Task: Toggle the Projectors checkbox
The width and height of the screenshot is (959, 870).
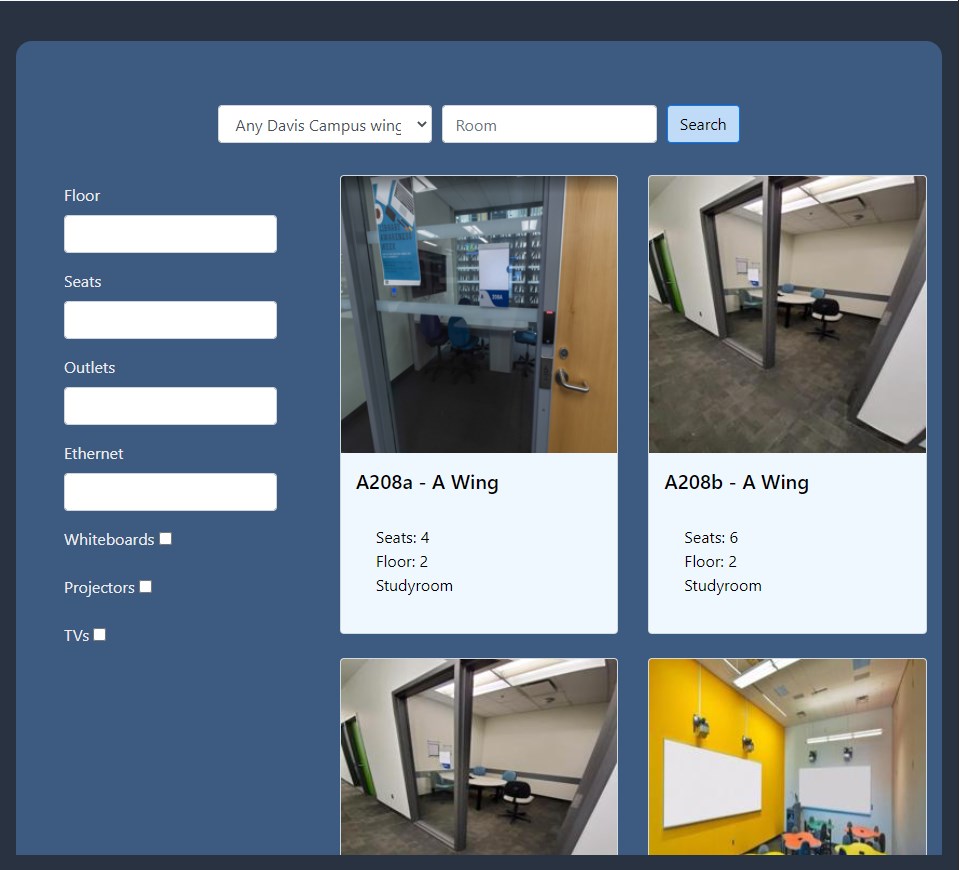Action: [146, 587]
